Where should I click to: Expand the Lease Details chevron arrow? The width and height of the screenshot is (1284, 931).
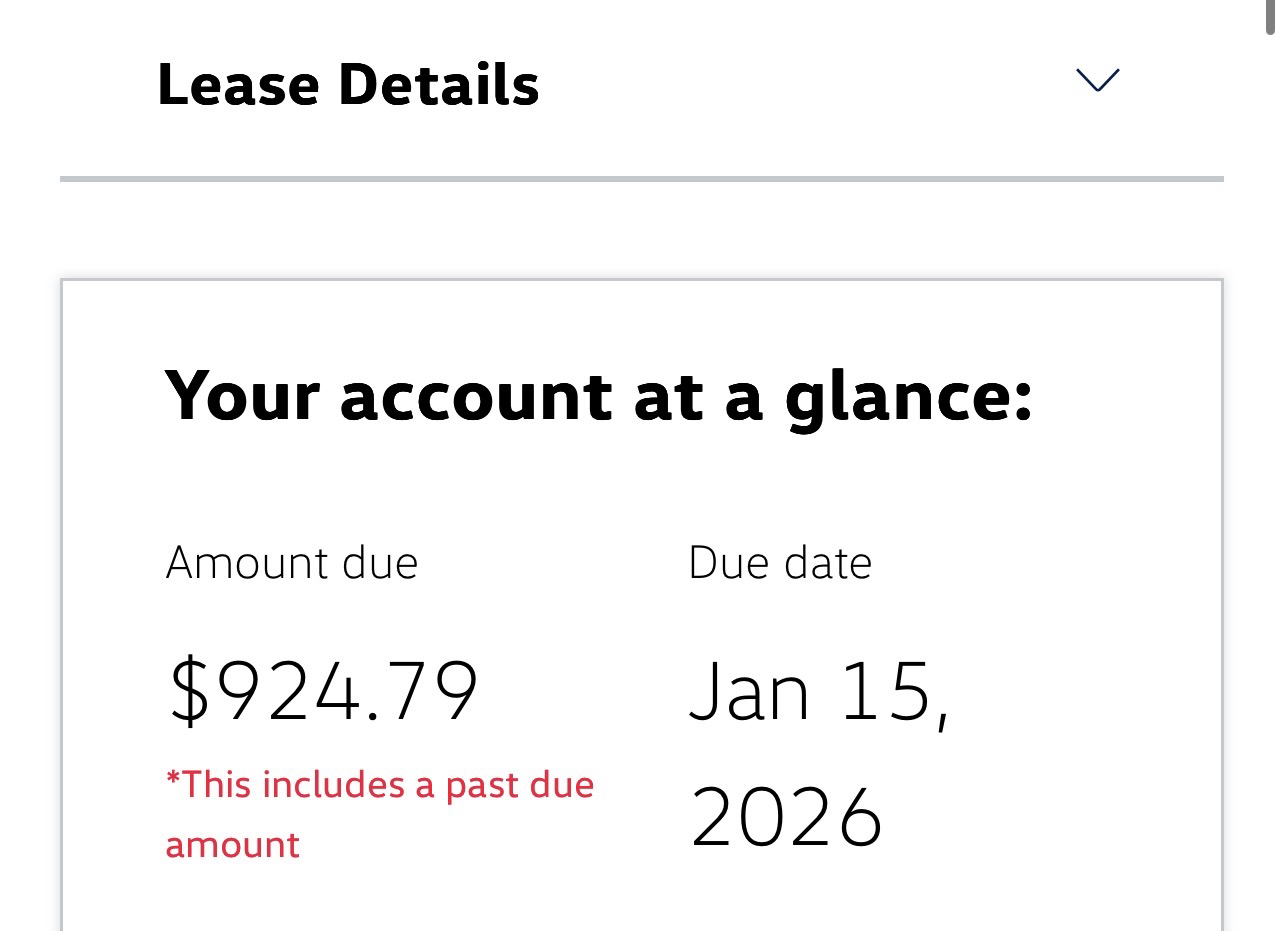point(1097,80)
